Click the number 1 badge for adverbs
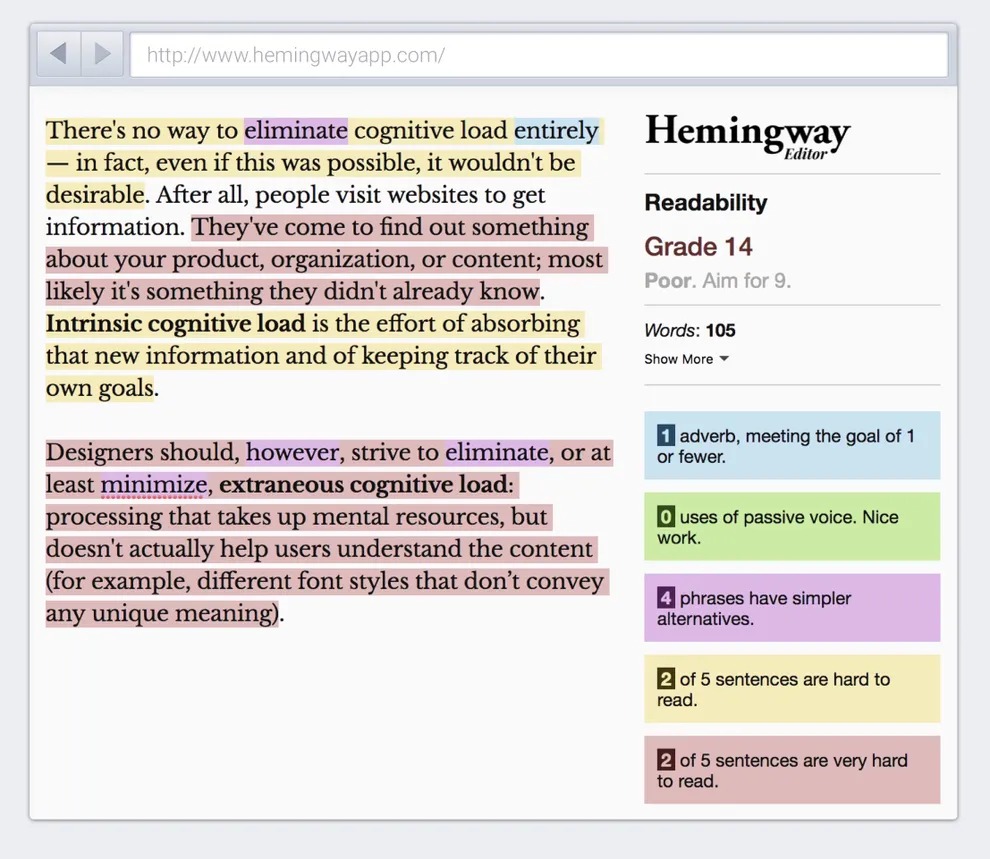Screen dimensions: 990x859 (x=665, y=436)
